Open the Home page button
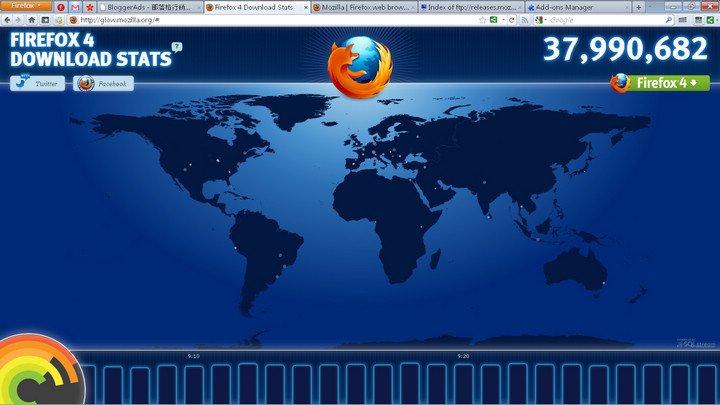The width and height of the screenshot is (720, 405). pos(31,20)
